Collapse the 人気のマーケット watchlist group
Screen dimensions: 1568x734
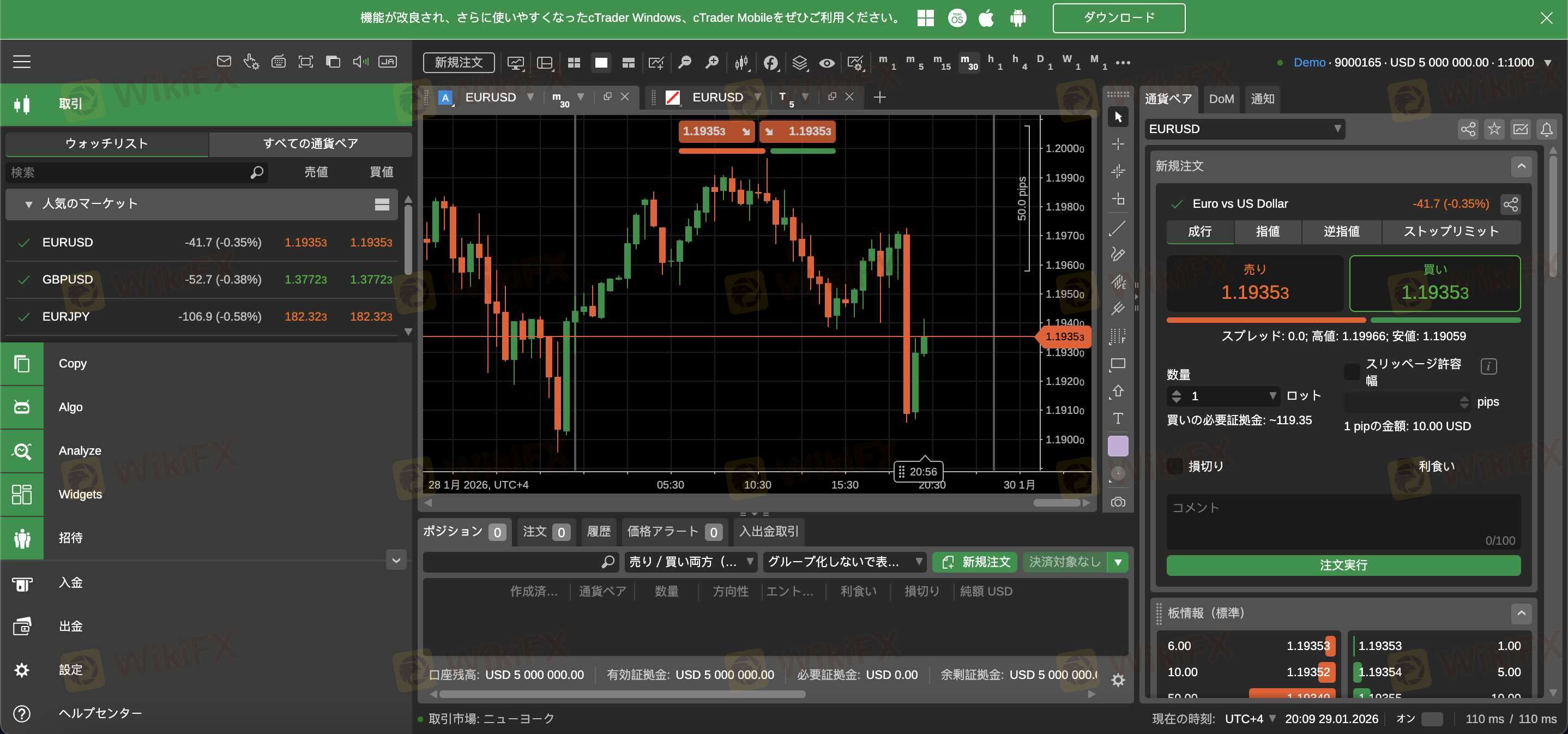(28, 204)
